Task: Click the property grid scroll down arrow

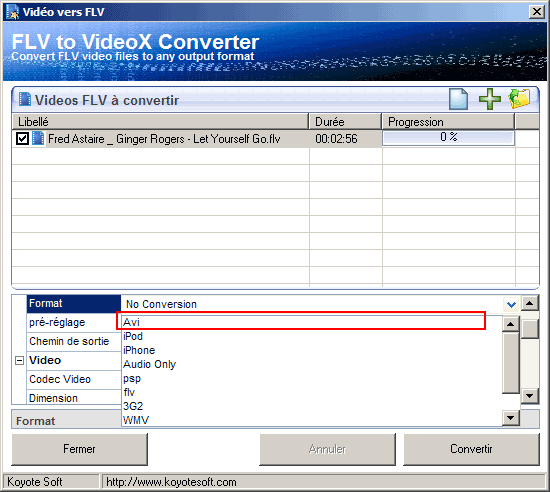Action: tap(530, 396)
